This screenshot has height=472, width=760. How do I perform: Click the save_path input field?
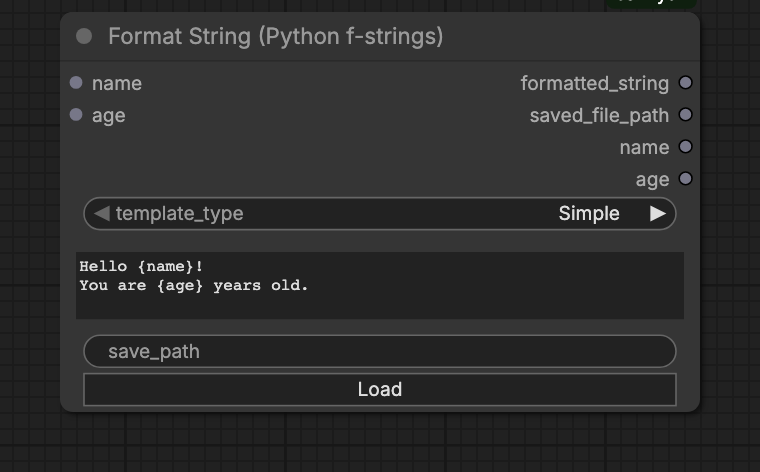tap(380, 351)
